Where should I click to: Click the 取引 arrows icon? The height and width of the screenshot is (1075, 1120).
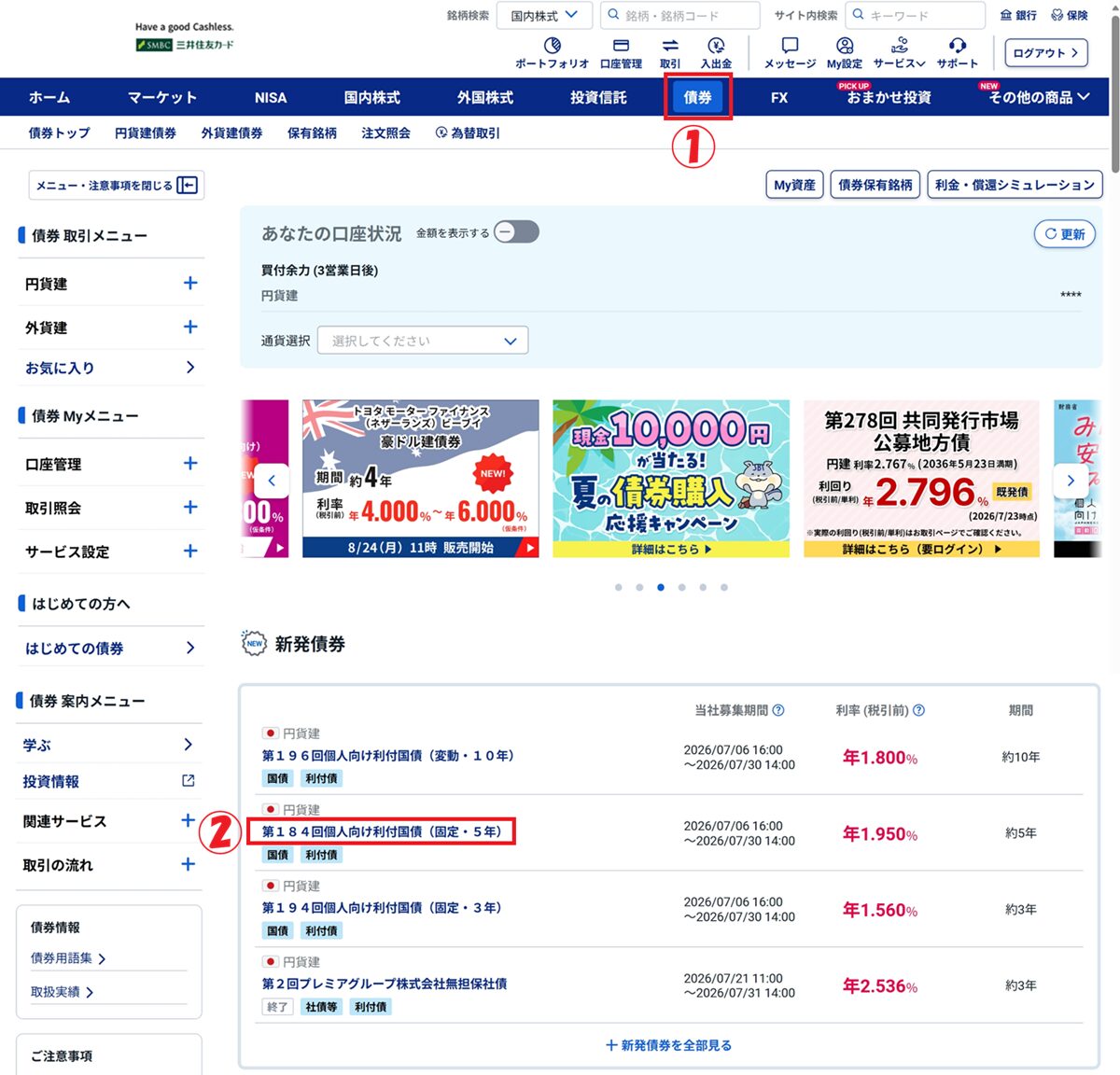[670, 45]
